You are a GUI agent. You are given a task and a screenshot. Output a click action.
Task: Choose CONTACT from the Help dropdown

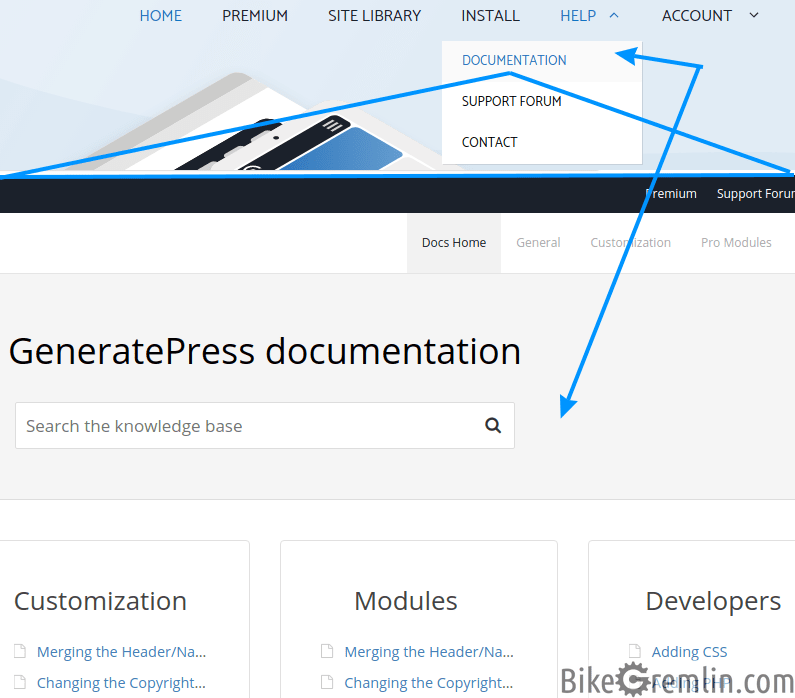(x=489, y=142)
